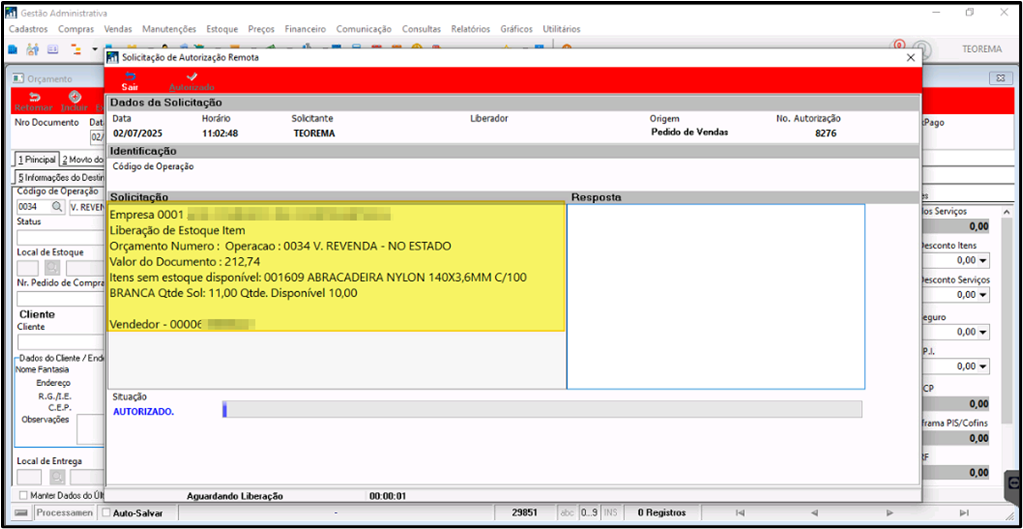Click the user avatar icon near TEOREMA

click(922, 50)
